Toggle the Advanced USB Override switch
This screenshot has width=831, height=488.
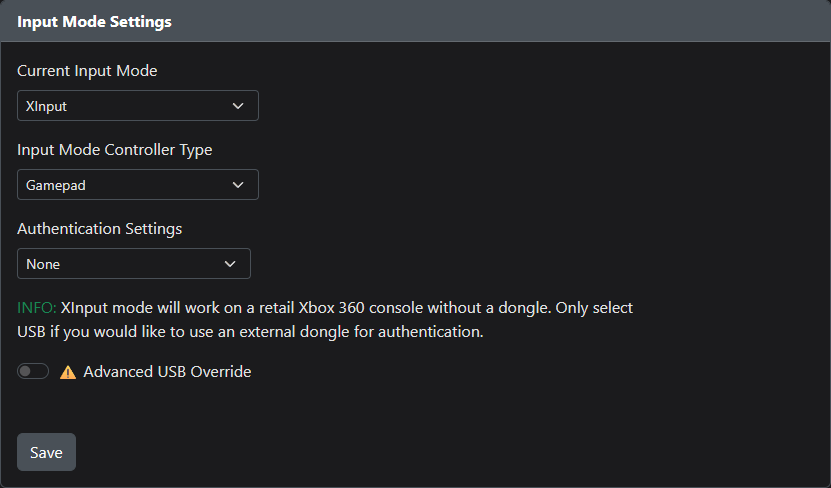(x=33, y=371)
